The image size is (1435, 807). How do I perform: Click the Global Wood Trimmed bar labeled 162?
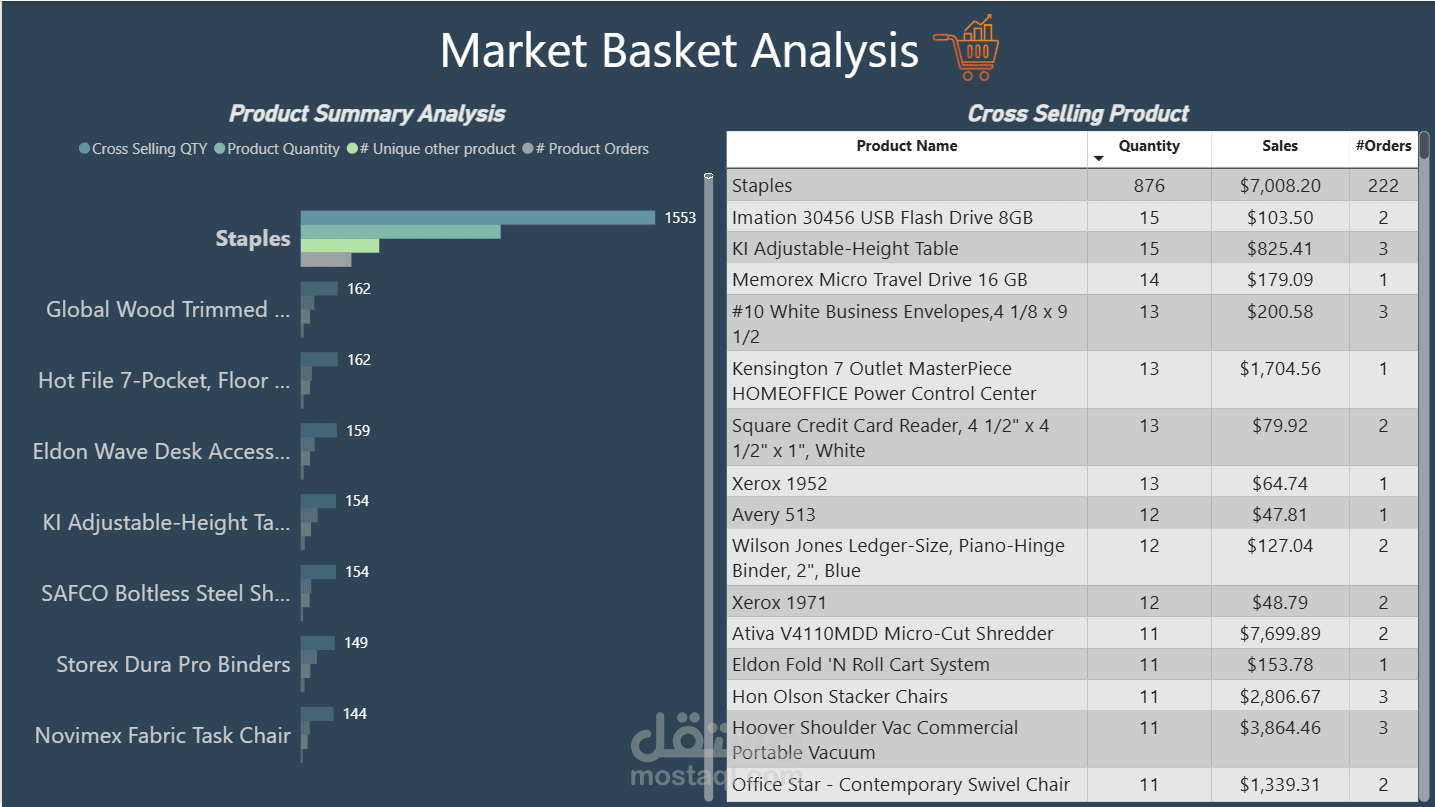coord(320,289)
